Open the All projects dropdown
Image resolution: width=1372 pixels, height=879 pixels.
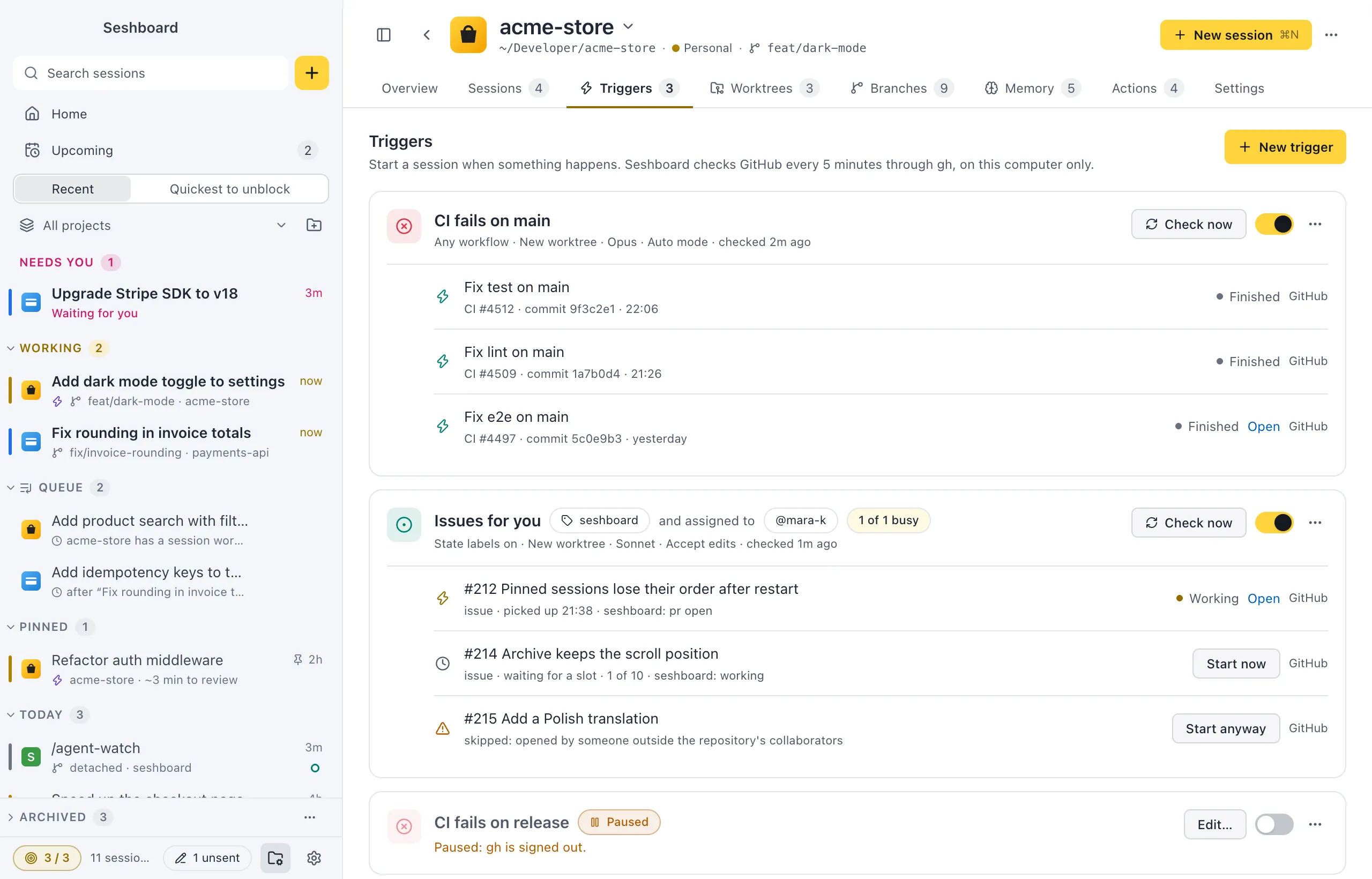point(153,225)
